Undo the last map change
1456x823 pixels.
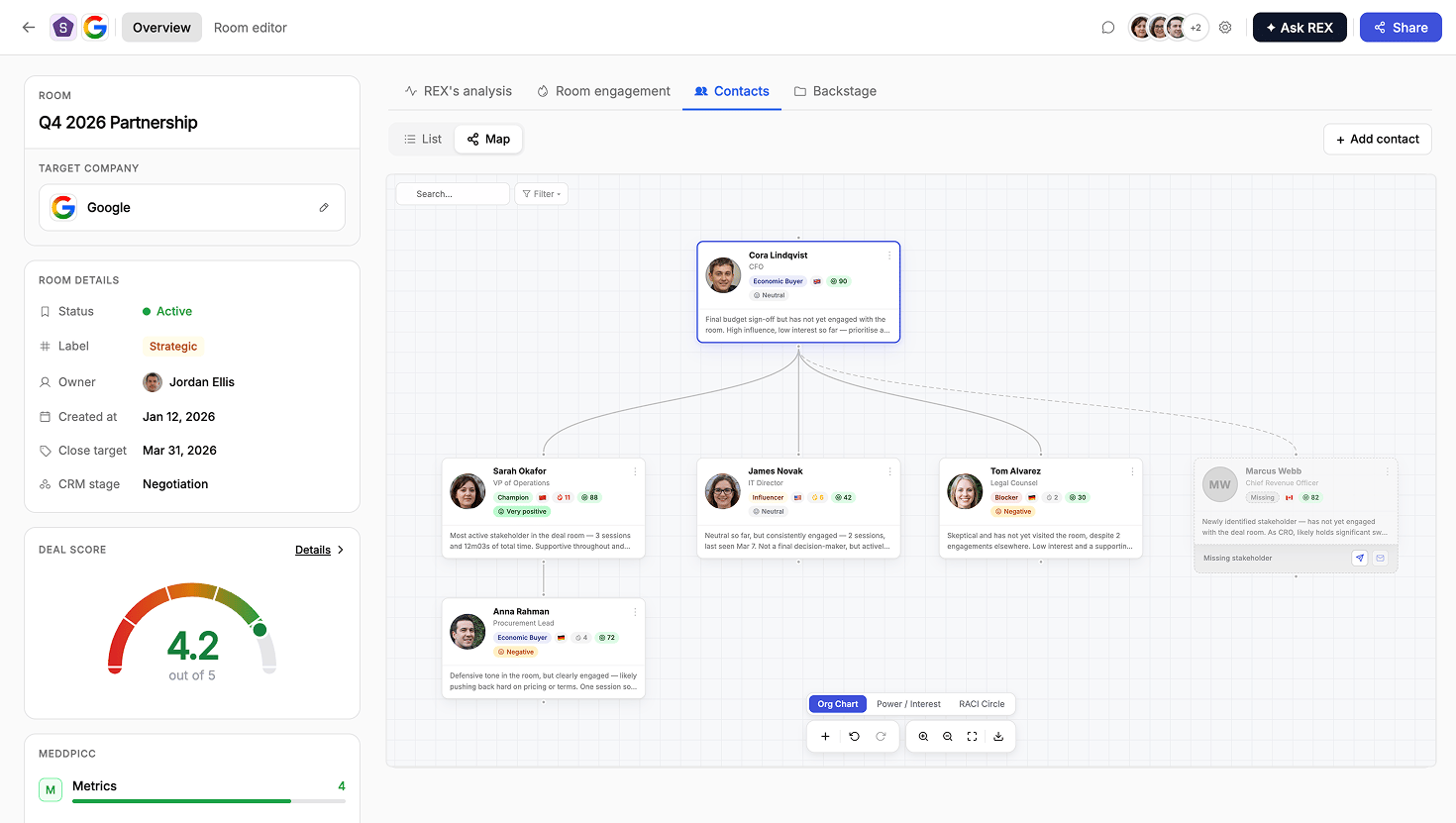pyautogui.click(x=855, y=737)
